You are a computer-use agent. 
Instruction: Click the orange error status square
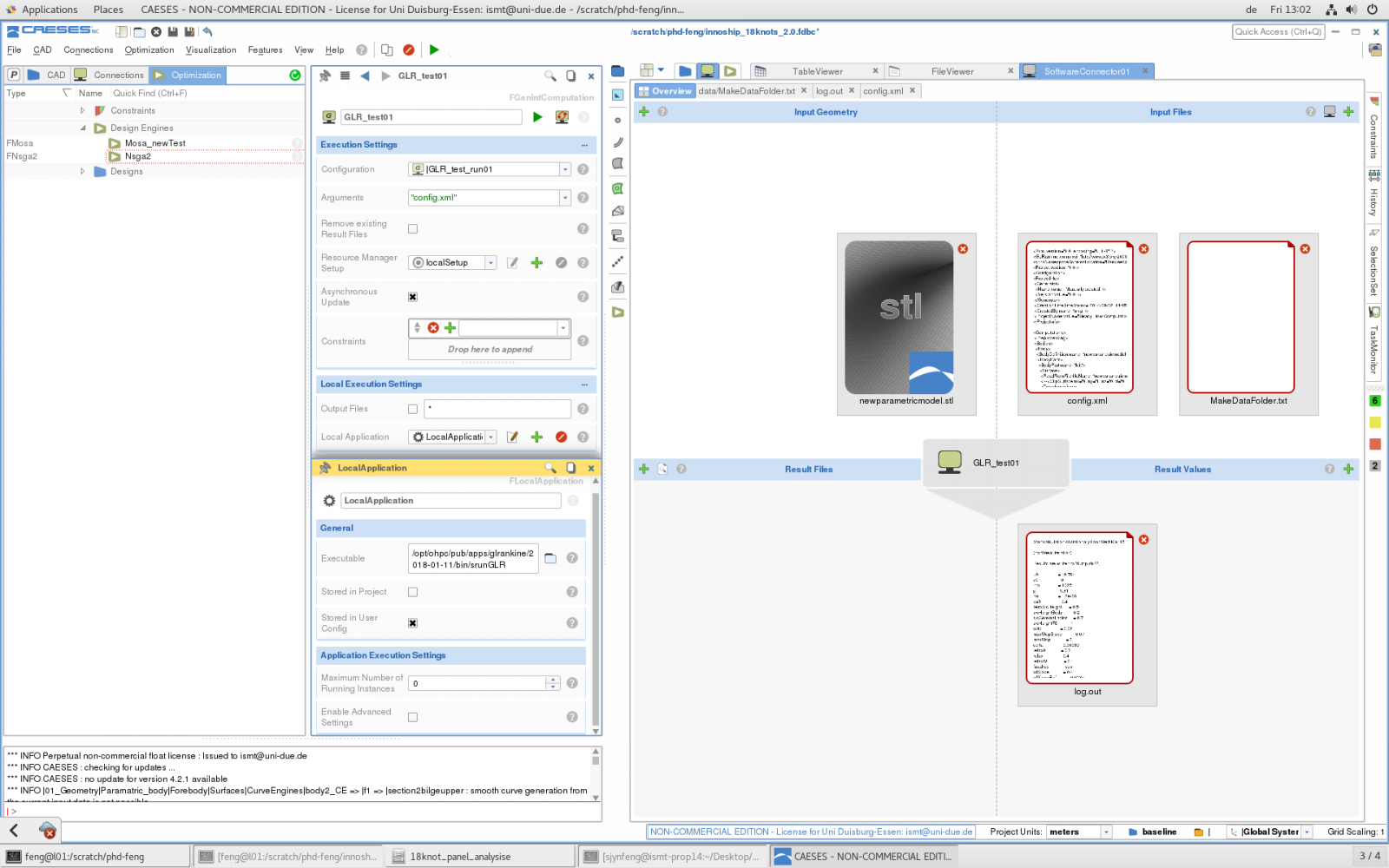(1375, 444)
